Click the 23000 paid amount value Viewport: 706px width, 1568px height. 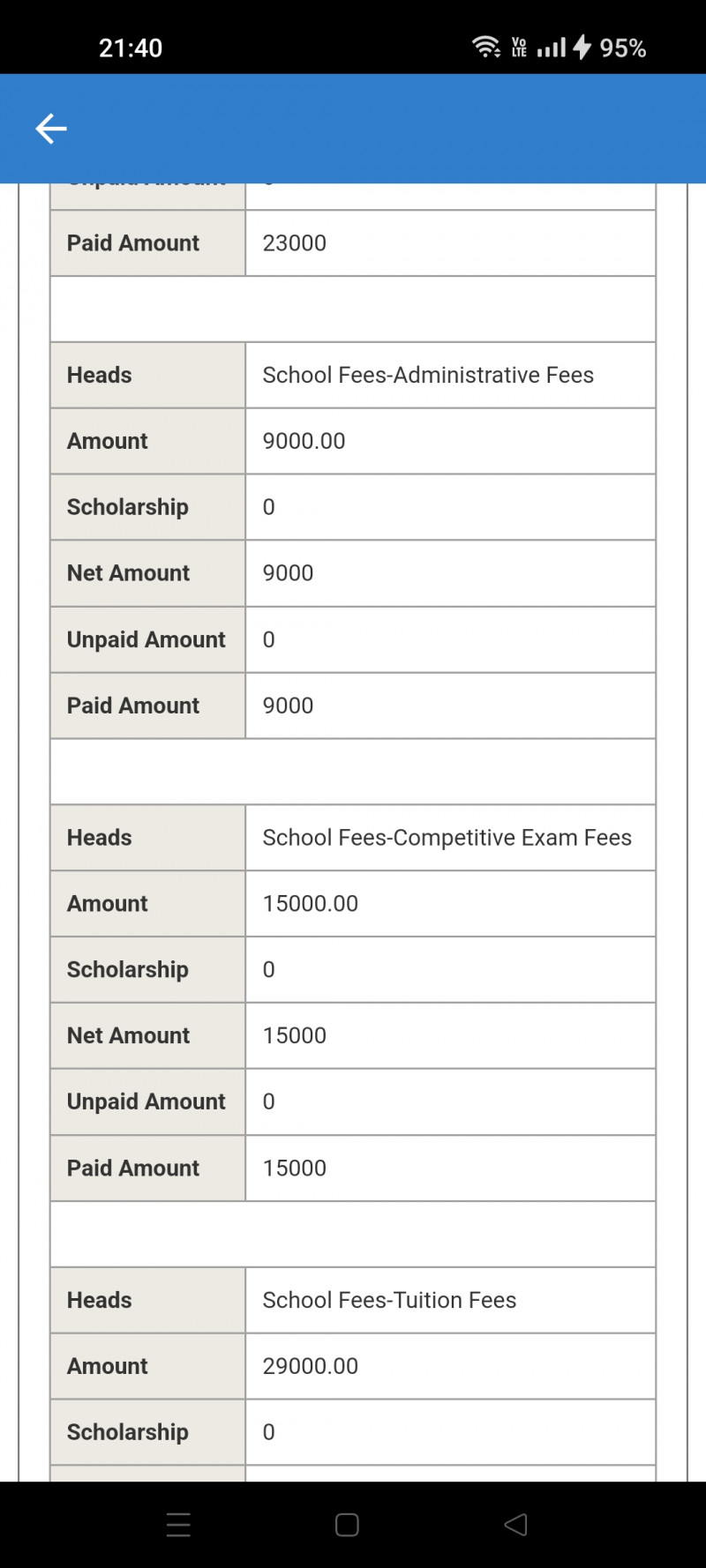tap(295, 243)
